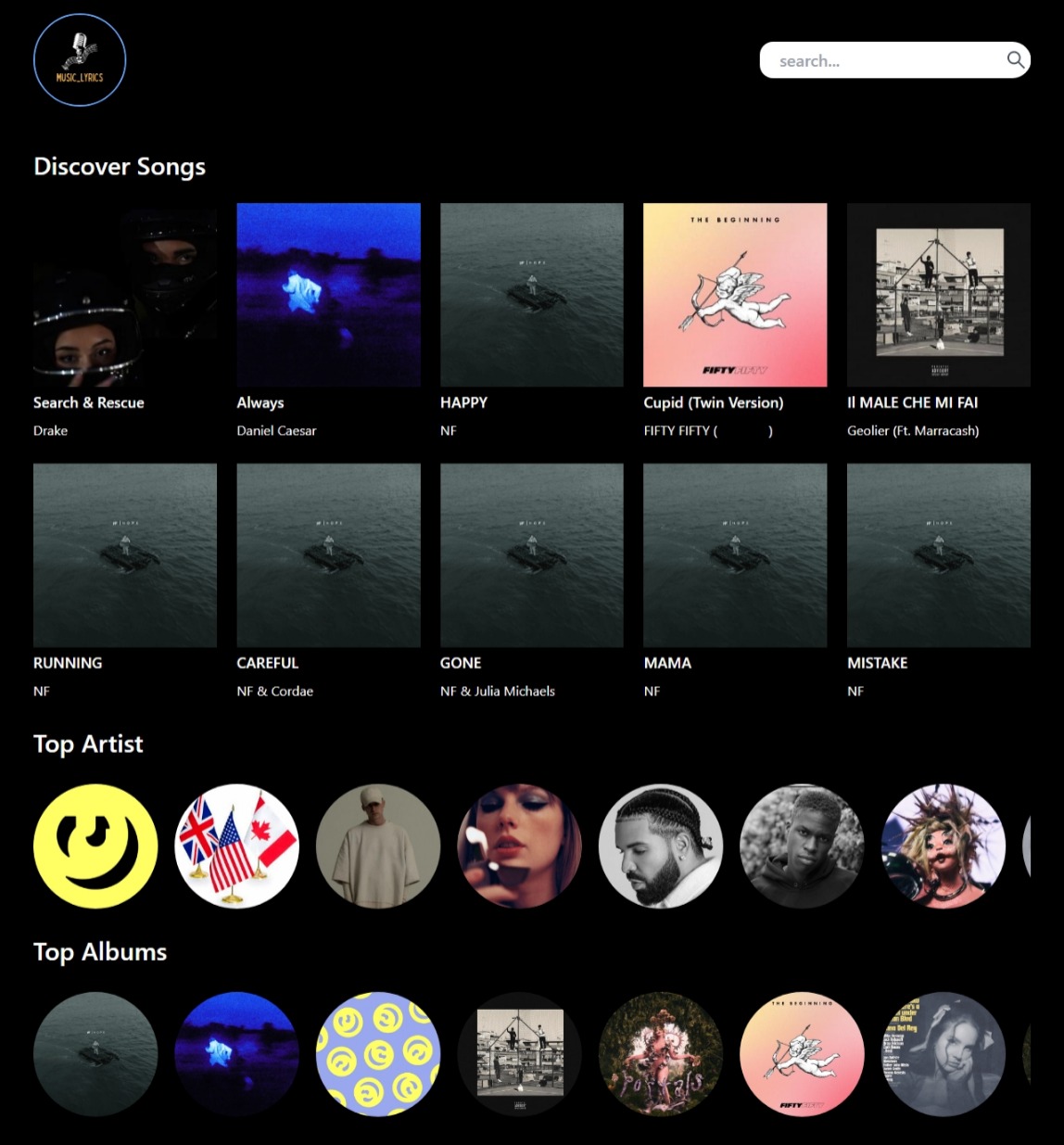Select the Search & Rescue song title
The height and width of the screenshot is (1145, 1064).
[x=89, y=402]
